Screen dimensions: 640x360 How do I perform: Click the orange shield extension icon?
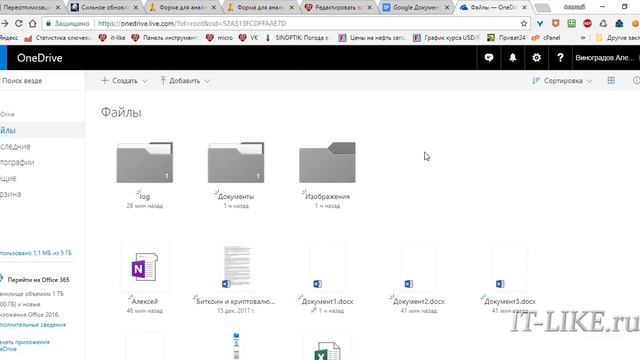[556, 24]
